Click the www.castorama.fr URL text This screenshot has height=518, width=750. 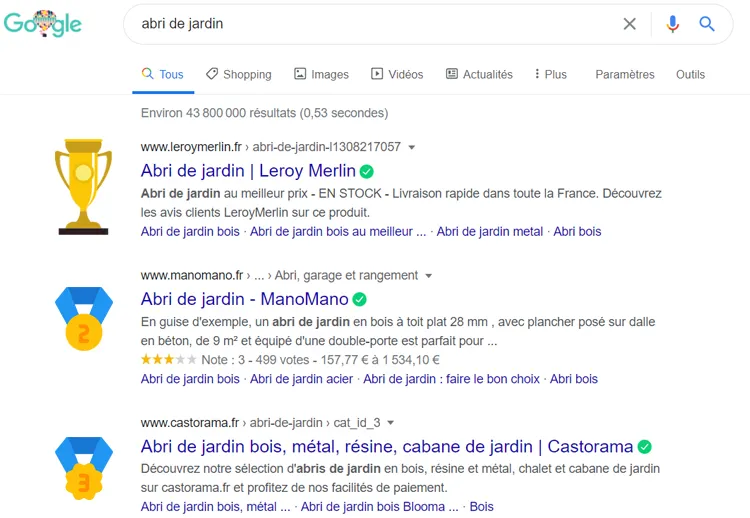pyautogui.click(x=189, y=423)
